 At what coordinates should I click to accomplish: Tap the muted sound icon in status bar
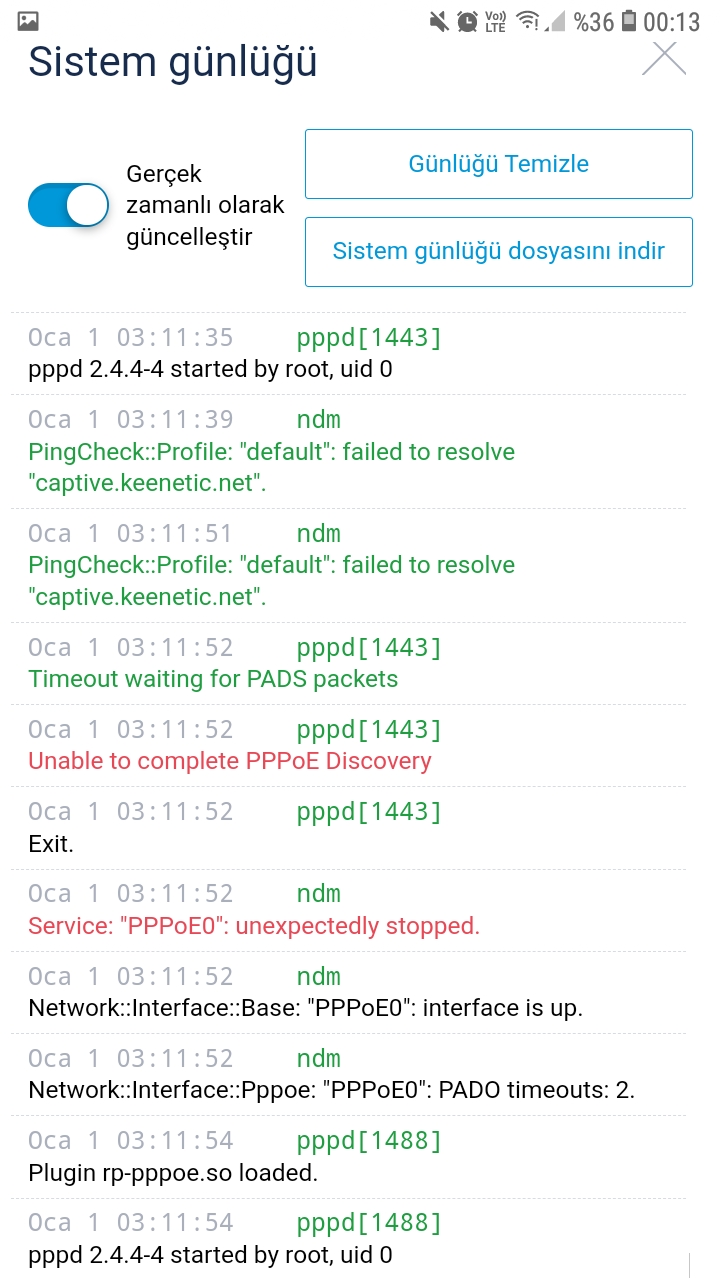tap(438, 20)
